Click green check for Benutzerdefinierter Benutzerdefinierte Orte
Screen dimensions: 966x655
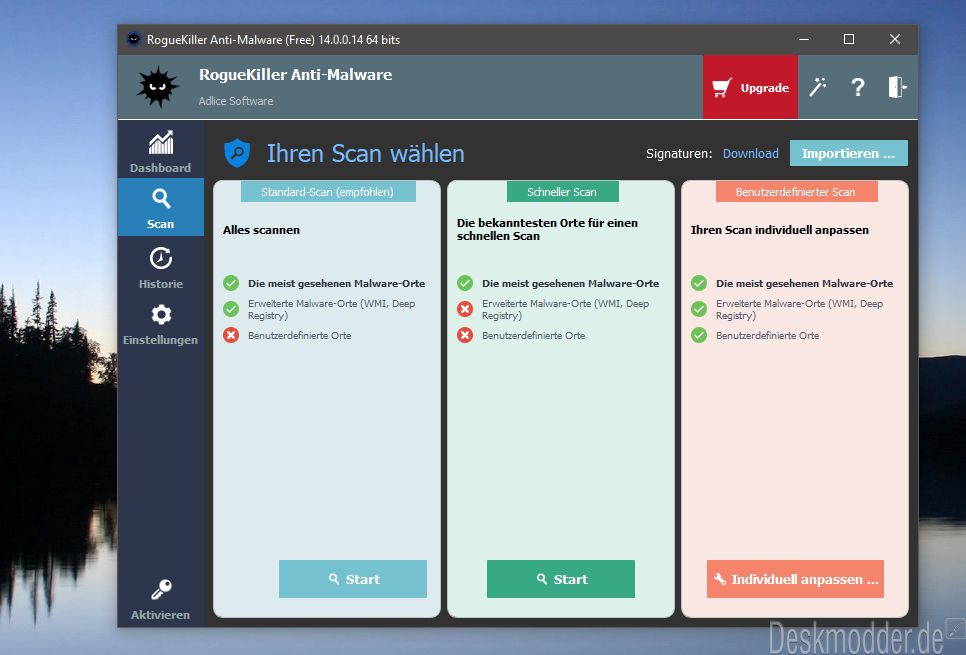click(x=699, y=335)
